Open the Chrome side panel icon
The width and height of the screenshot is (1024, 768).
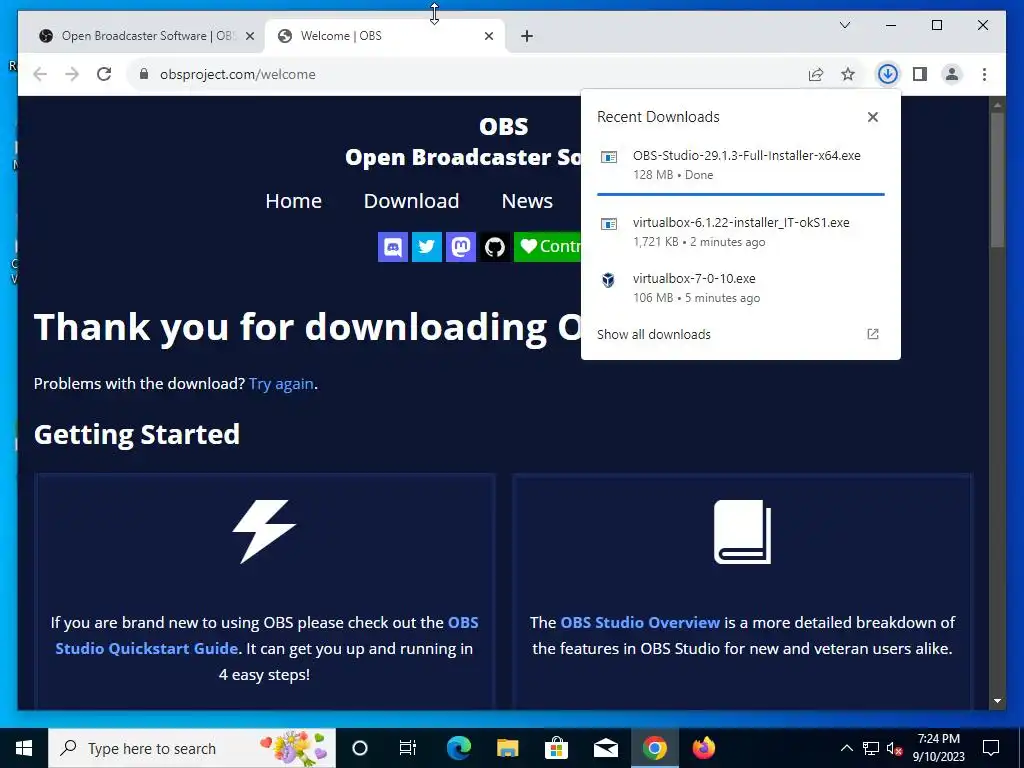tap(920, 74)
